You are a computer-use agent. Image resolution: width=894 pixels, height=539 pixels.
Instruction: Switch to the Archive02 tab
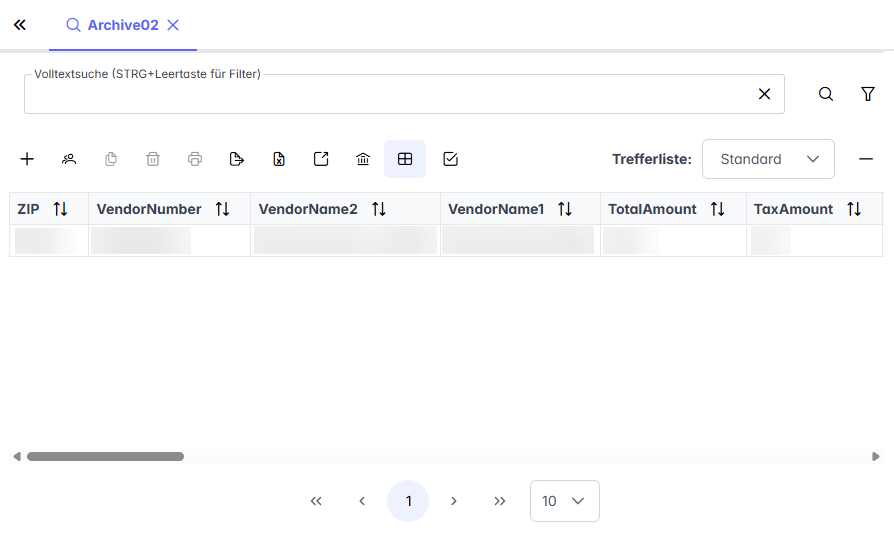click(122, 26)
